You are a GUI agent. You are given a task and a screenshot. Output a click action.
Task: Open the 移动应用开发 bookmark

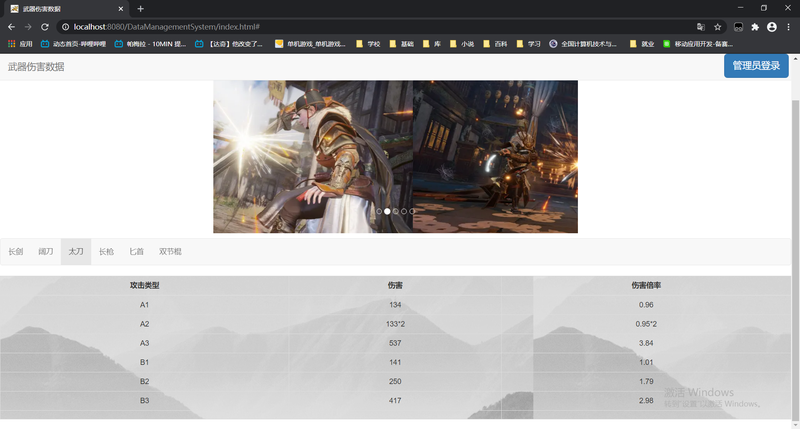pos(698,44)
